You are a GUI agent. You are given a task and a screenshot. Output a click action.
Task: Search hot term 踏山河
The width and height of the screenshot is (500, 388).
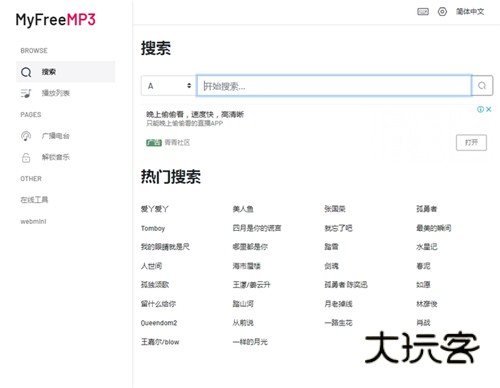pyautogui.click(x=243, y=304)
